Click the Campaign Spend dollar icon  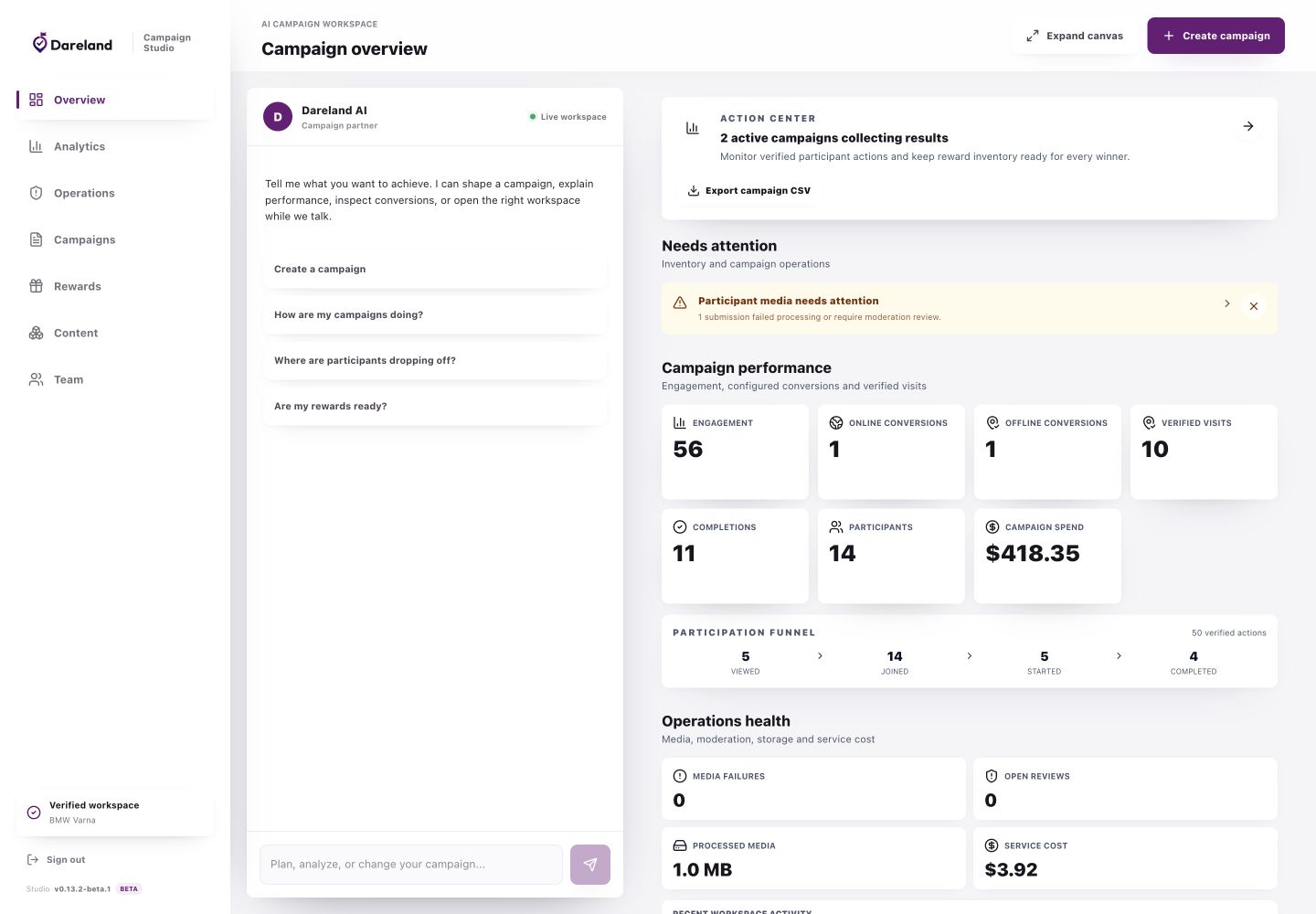pos(992,526)
